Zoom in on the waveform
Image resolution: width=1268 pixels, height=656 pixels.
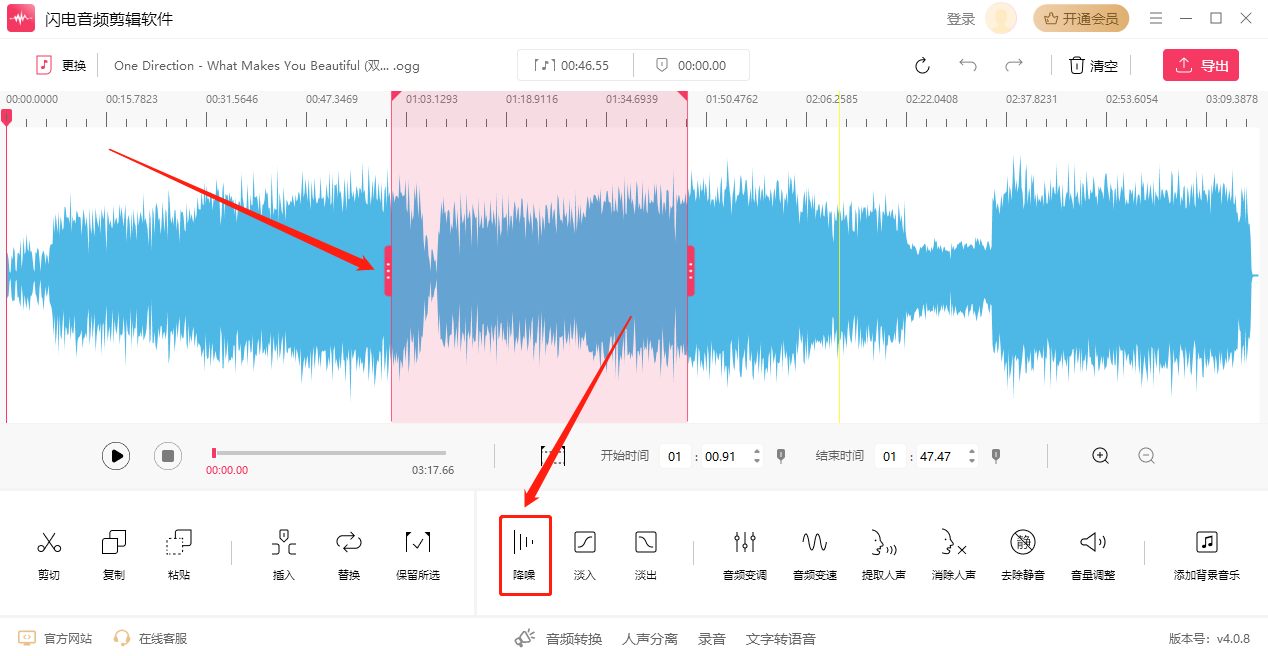point(1101,456)
